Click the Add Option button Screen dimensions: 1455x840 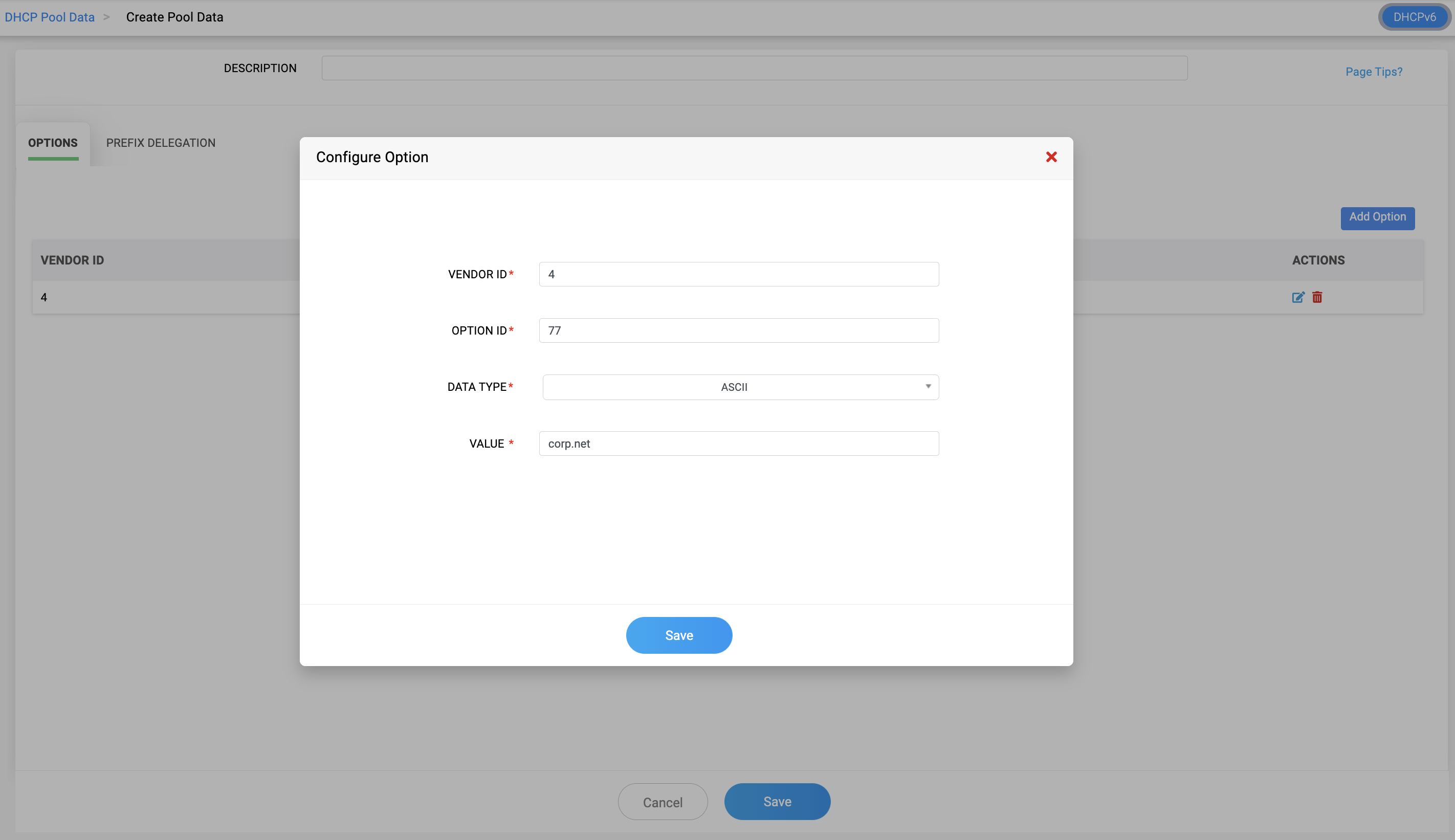1377,217
